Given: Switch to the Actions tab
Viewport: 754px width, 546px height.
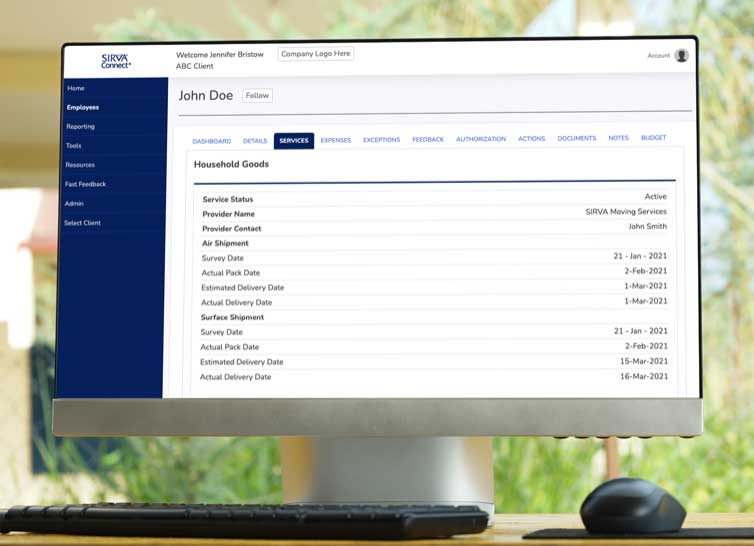Looking at the screenshot, I should coord(531,139).
